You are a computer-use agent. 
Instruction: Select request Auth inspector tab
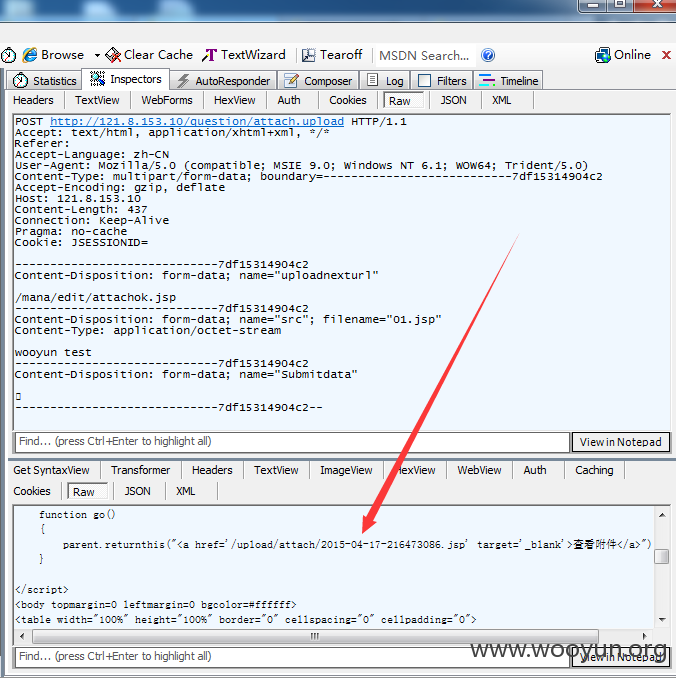pos(289,100)
